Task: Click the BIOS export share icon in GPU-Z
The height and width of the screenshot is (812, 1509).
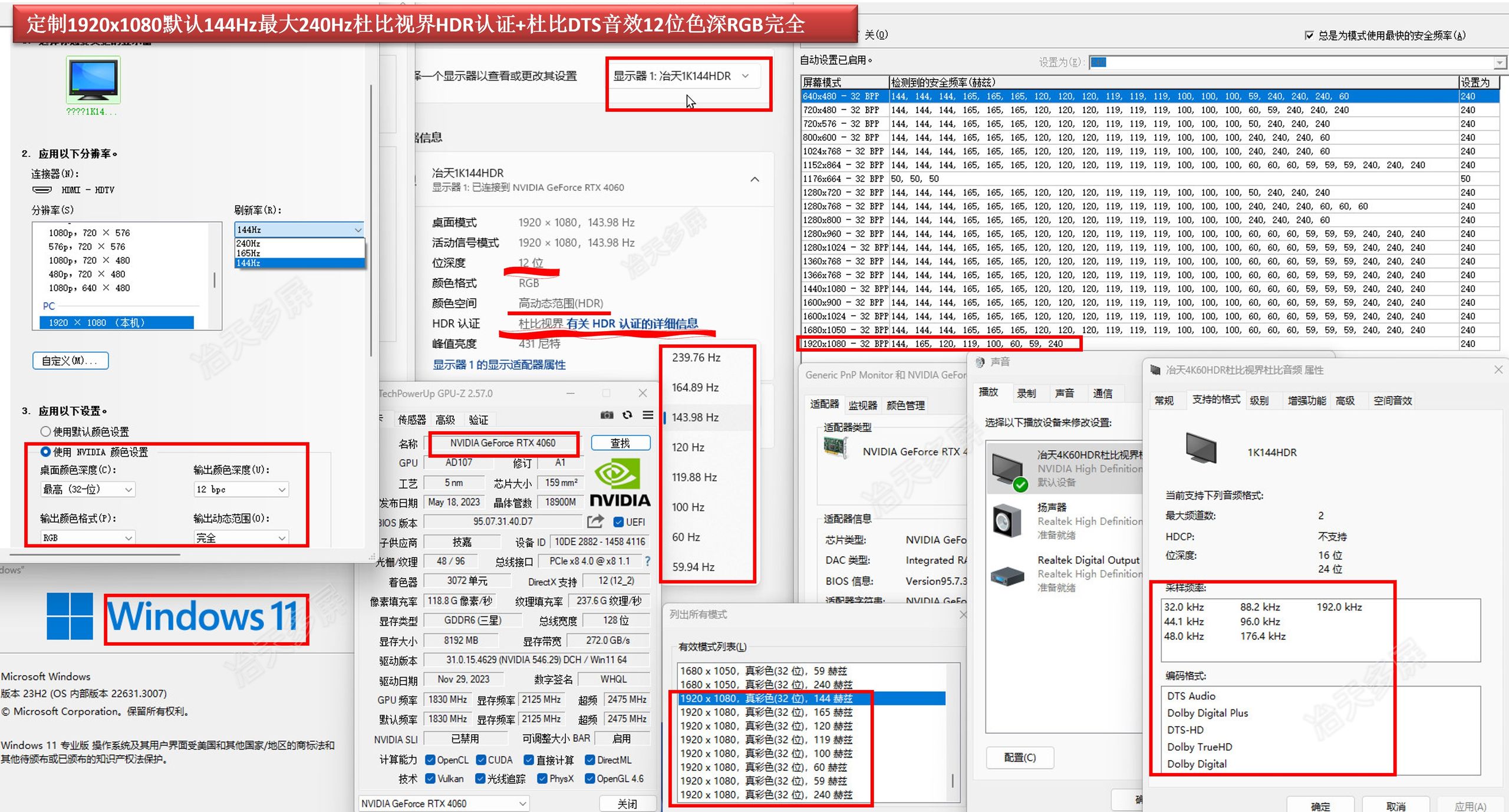Action: point(595,521)
